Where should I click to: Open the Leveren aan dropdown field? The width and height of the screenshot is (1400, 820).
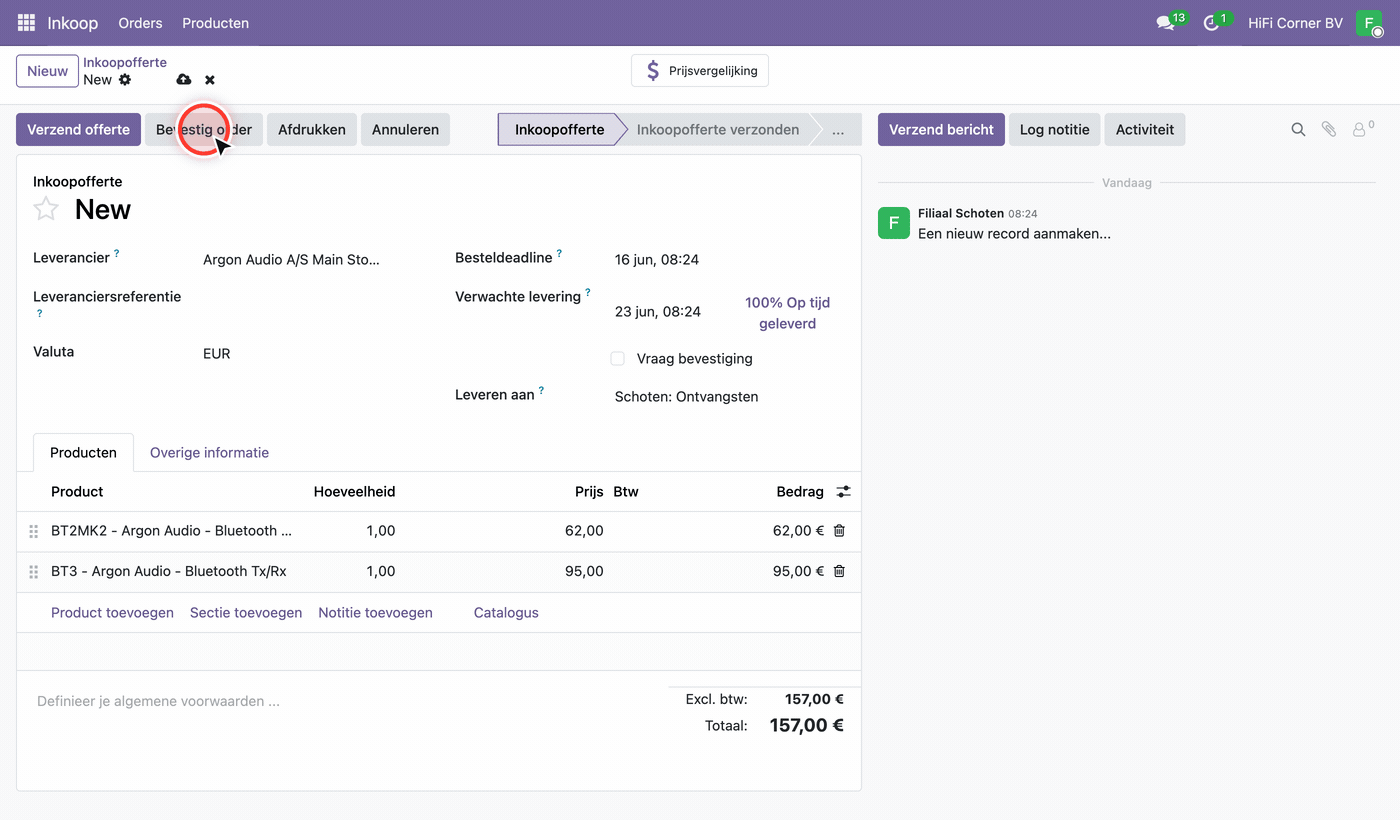[730, 397]
